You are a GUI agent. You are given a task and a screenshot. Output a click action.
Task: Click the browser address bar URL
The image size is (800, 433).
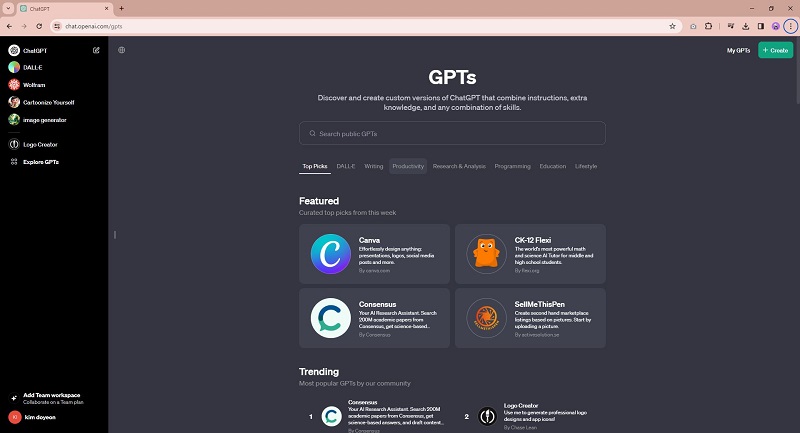(93, 26)
